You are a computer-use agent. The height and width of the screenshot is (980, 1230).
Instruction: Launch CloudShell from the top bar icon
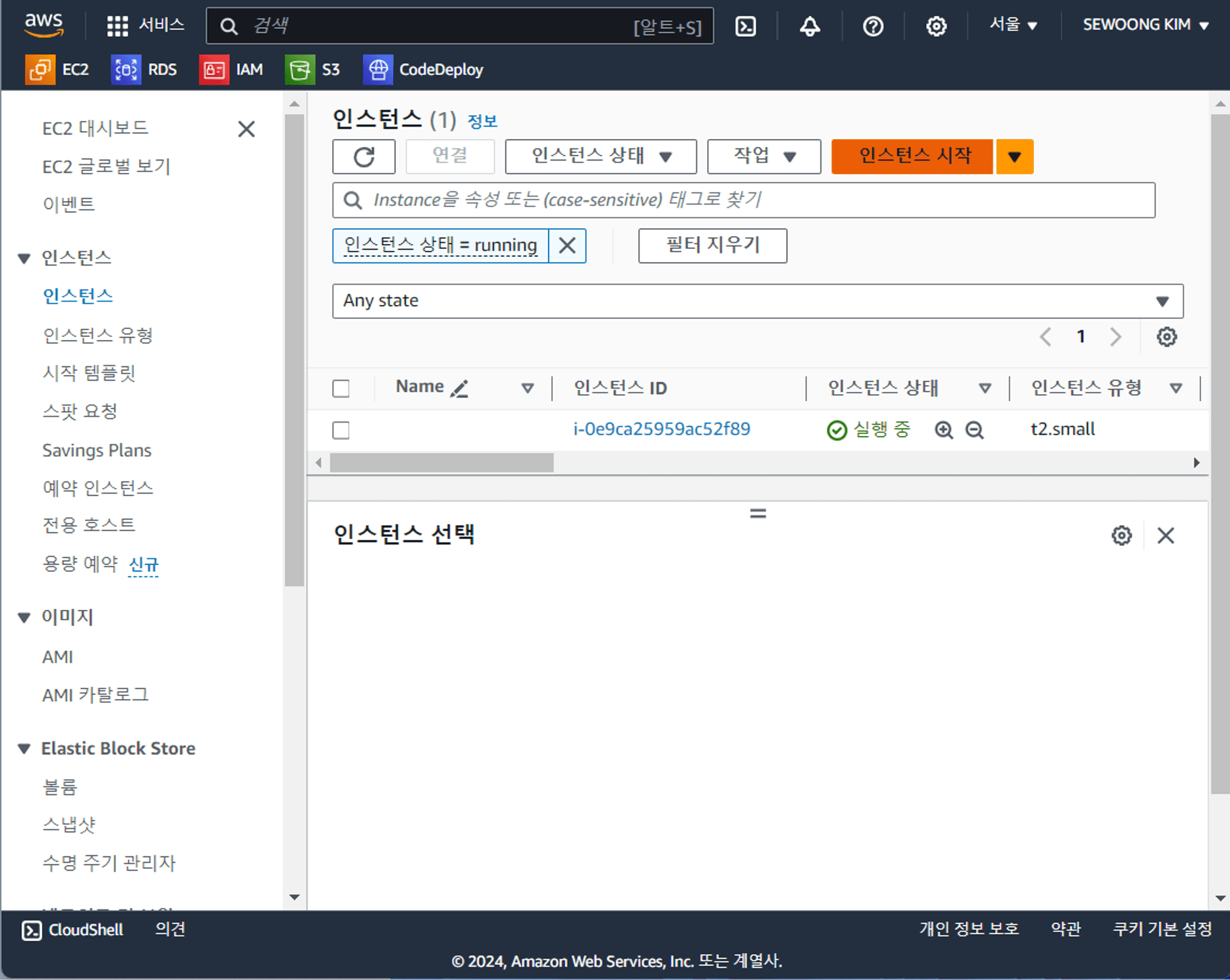coord(745,26)
